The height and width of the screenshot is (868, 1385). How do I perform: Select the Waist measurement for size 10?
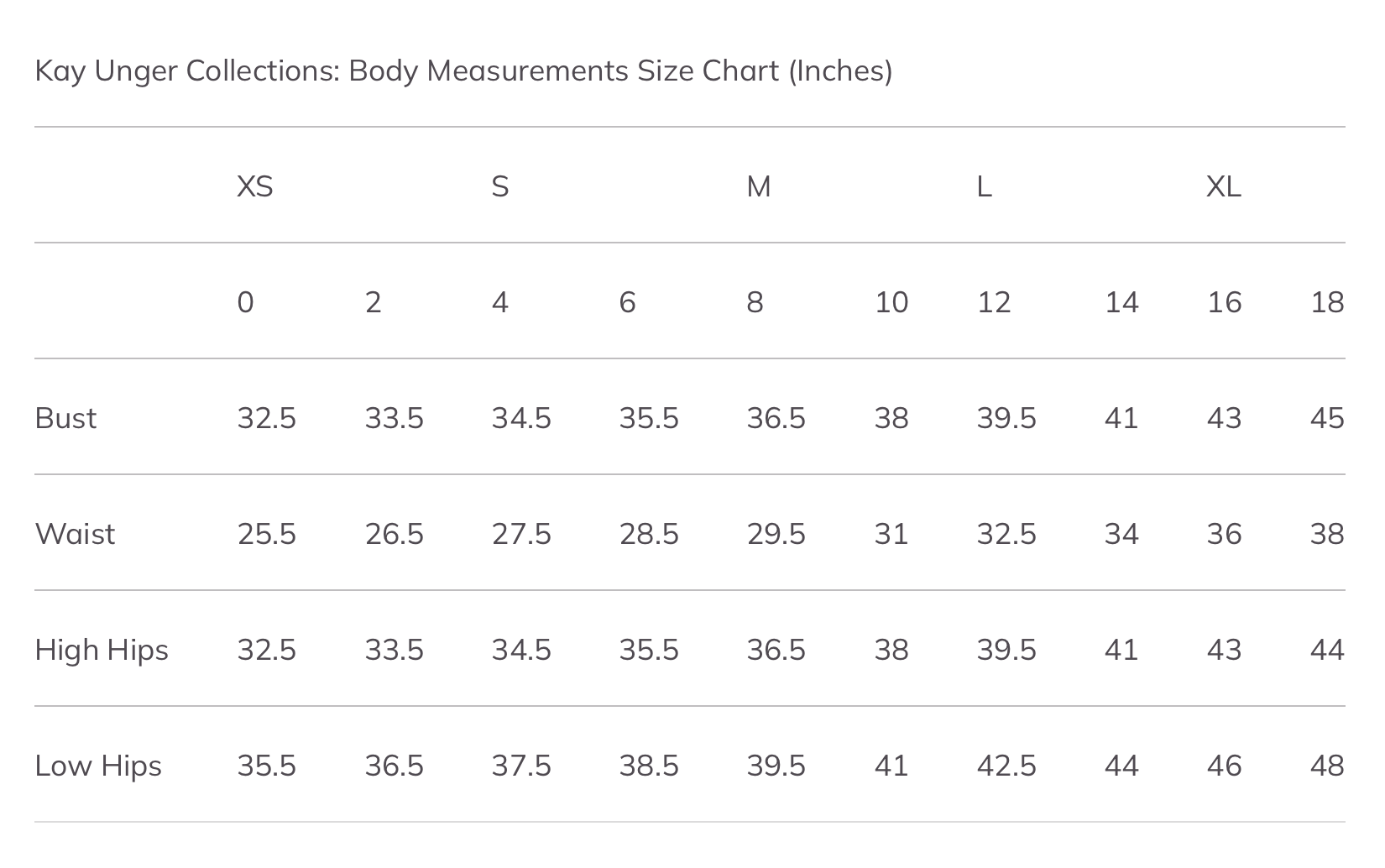[x=891, y=534]
